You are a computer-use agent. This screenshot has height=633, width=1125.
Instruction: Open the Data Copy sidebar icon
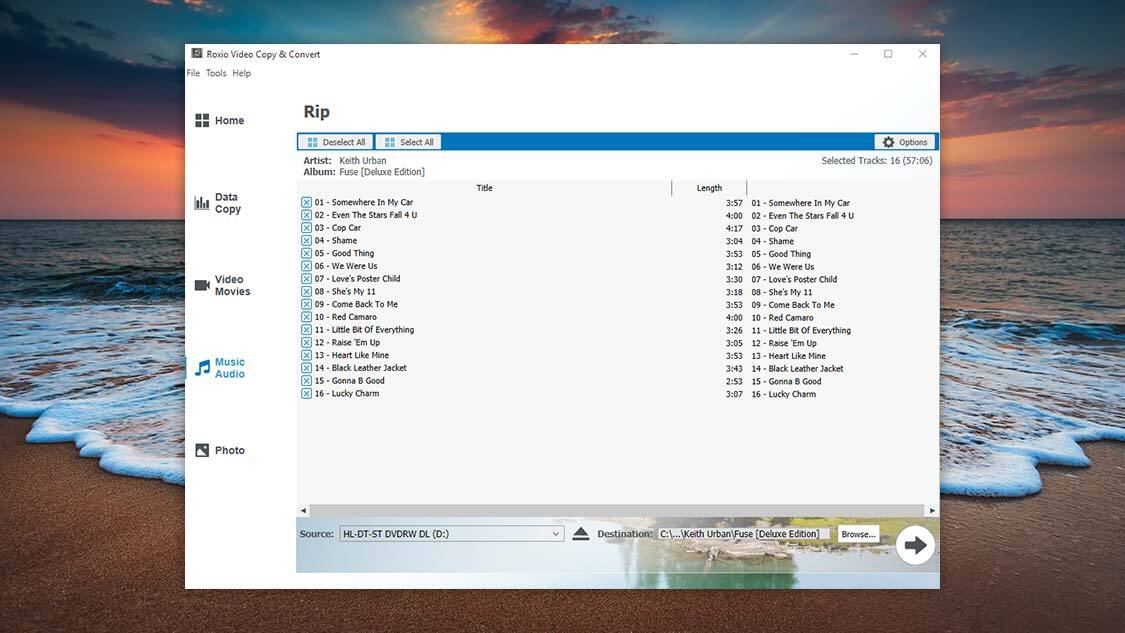coord(202,203)
